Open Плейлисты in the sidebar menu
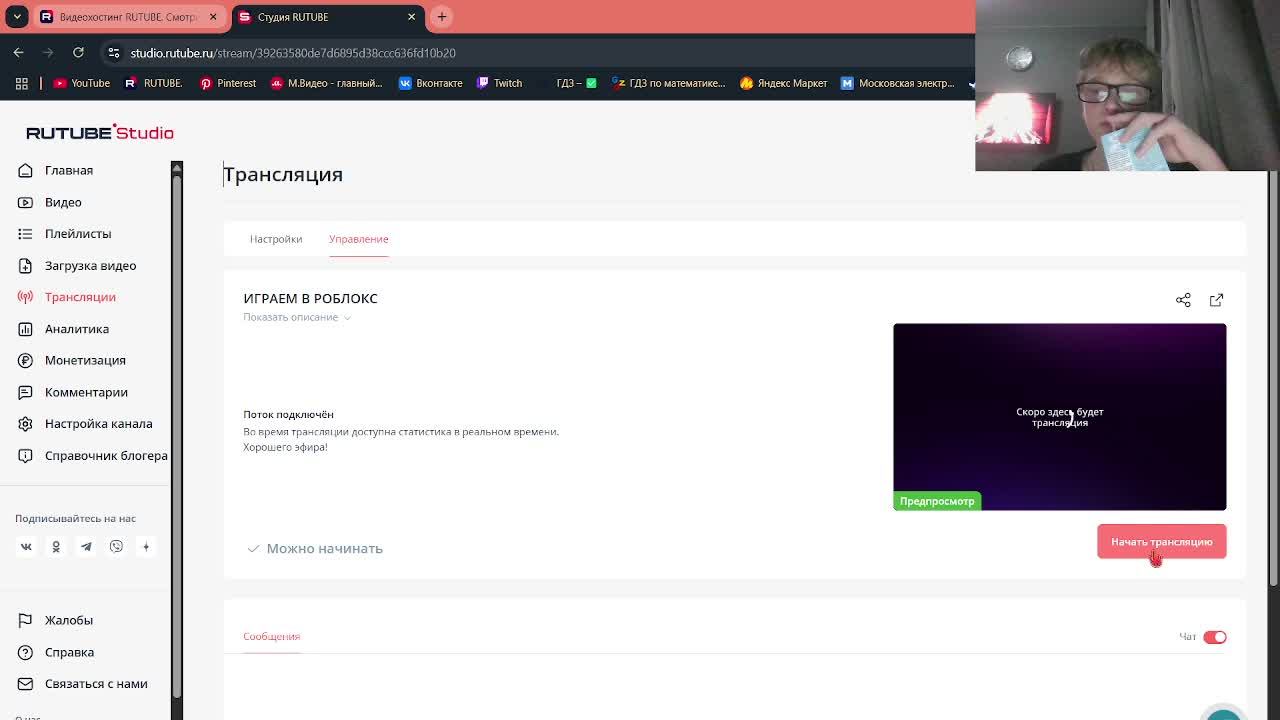The image size is (1280, 720). click(78, 234)
